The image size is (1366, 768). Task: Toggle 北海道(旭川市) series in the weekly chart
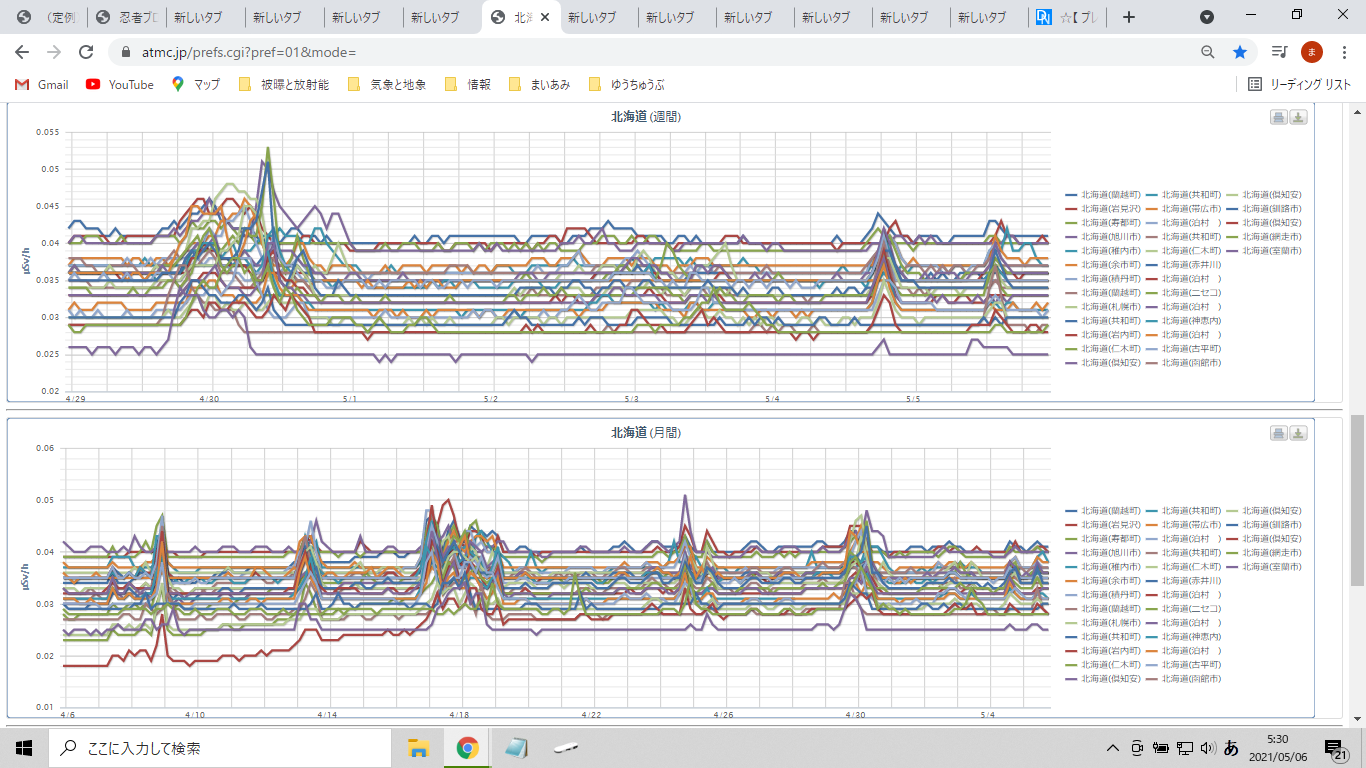pos(1103,236)
